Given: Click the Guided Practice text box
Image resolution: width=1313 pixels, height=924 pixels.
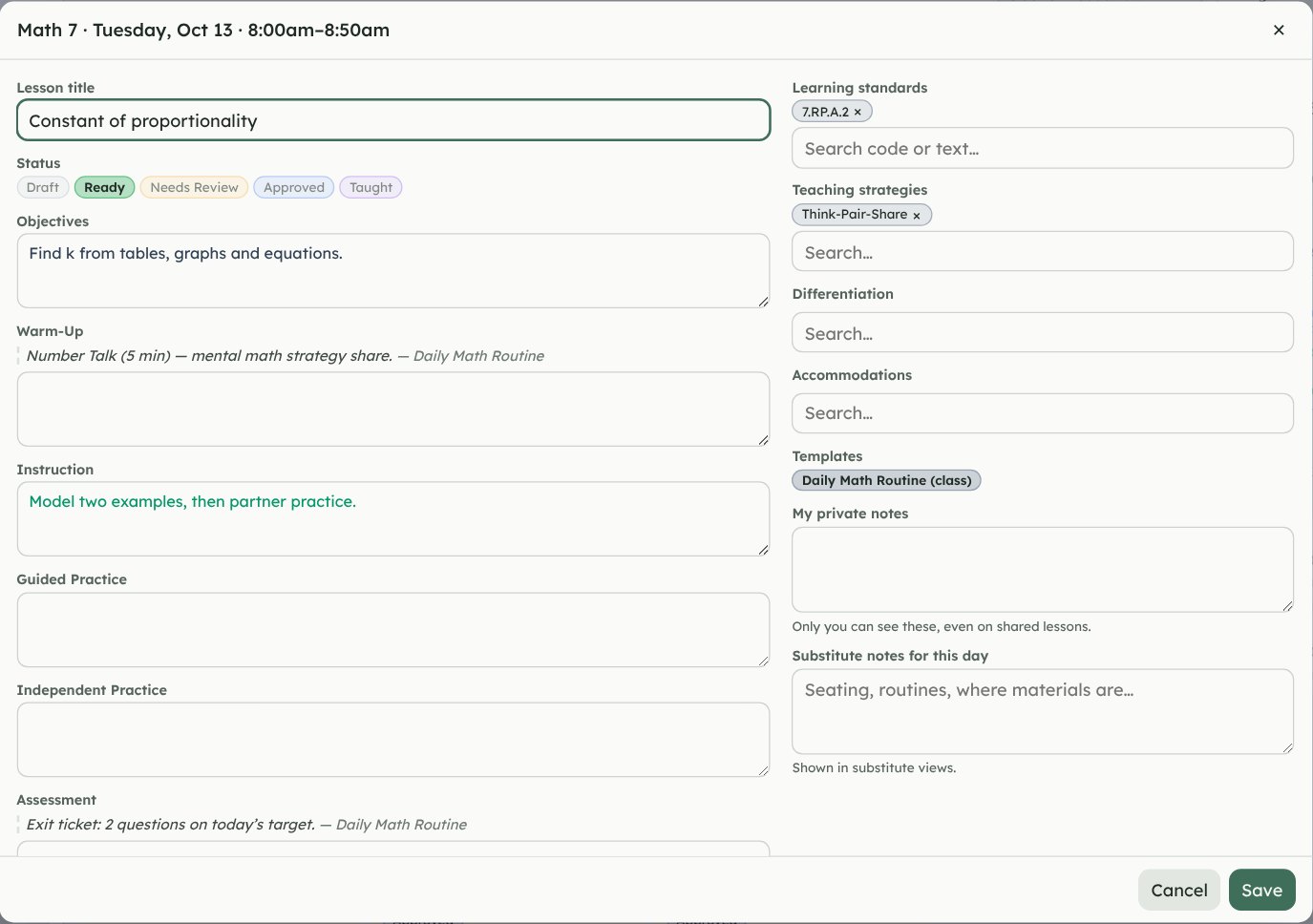Looking at the screenshot, I should 393,630.
